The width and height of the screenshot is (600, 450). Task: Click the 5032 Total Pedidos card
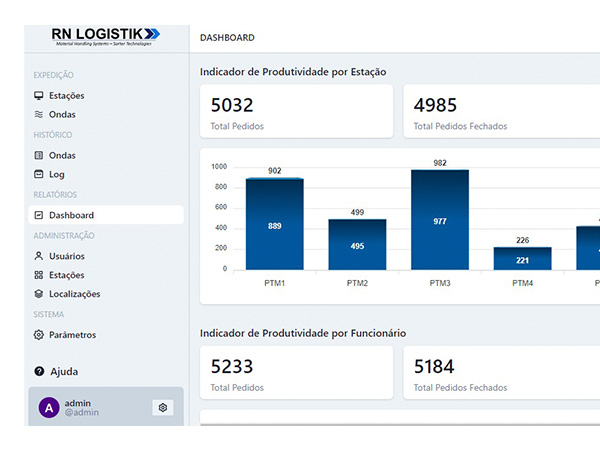(x=297, y=111)
